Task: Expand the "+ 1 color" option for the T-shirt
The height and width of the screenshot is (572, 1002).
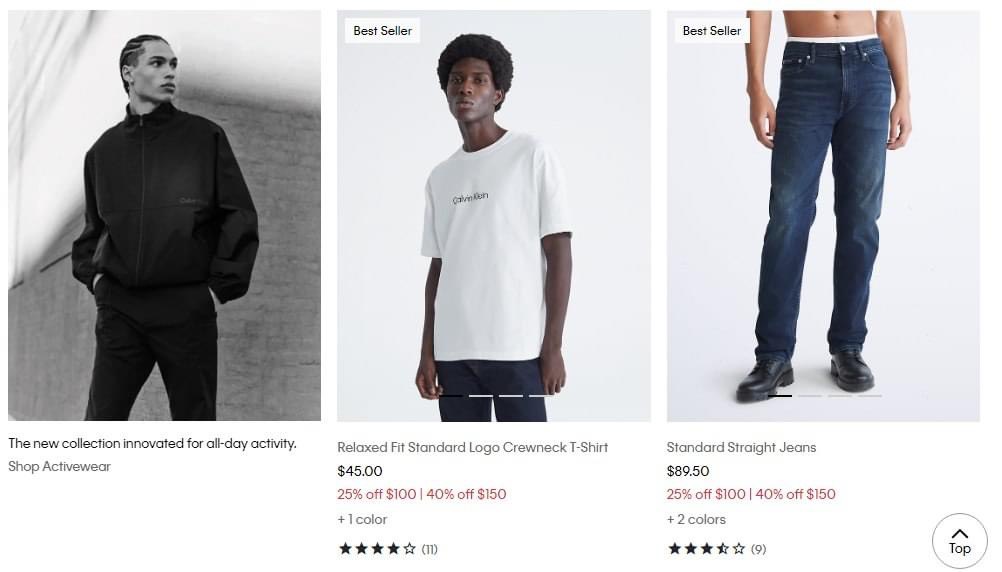Action: tap(362, 519)
